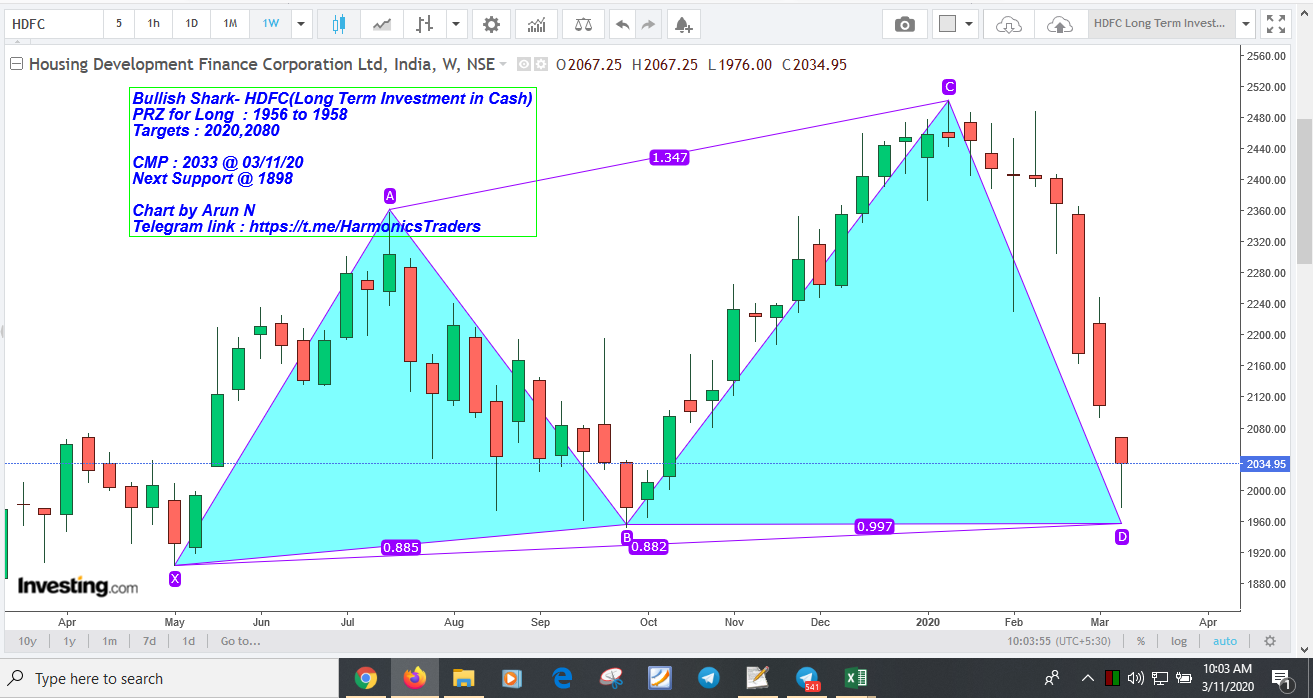The image size is (1313, 698).
Task: Toggle log scale button
Action: (1179, 641)
